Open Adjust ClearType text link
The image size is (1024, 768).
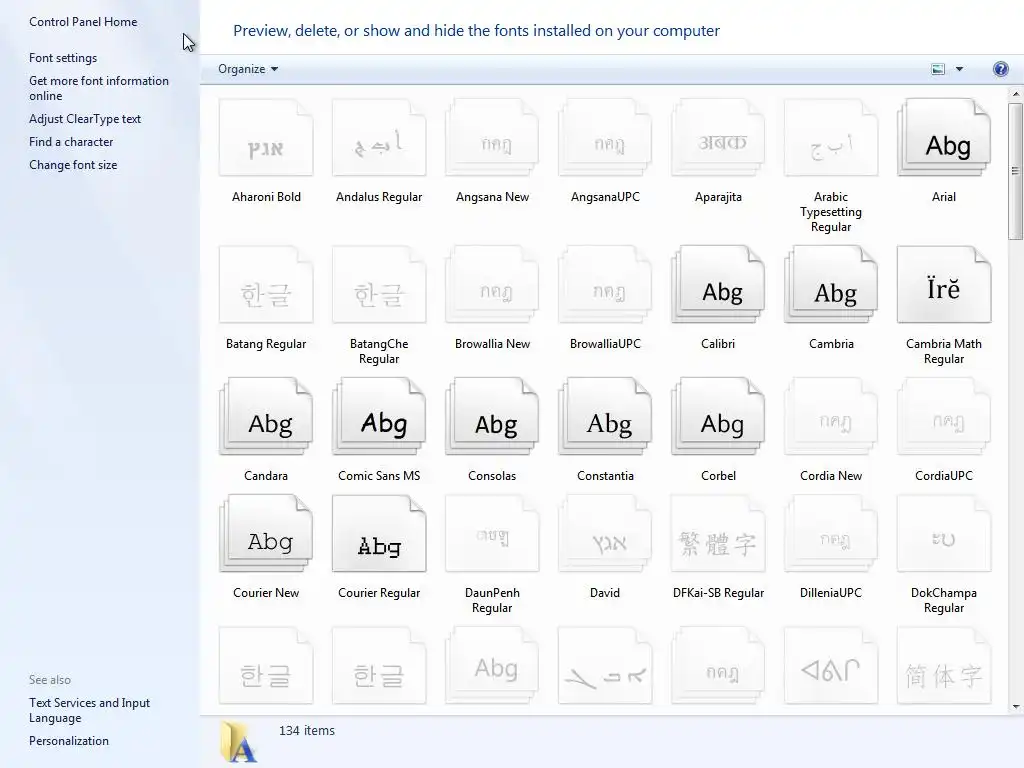tap(85, 119)
